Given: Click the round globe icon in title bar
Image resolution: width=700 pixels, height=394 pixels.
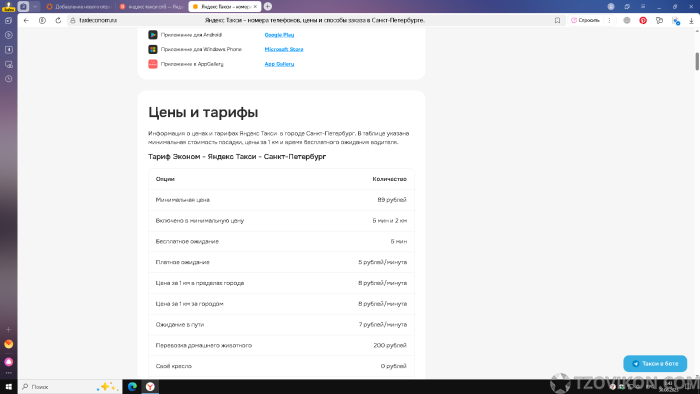Looking at the screenshot, I should tap(611, 6).
